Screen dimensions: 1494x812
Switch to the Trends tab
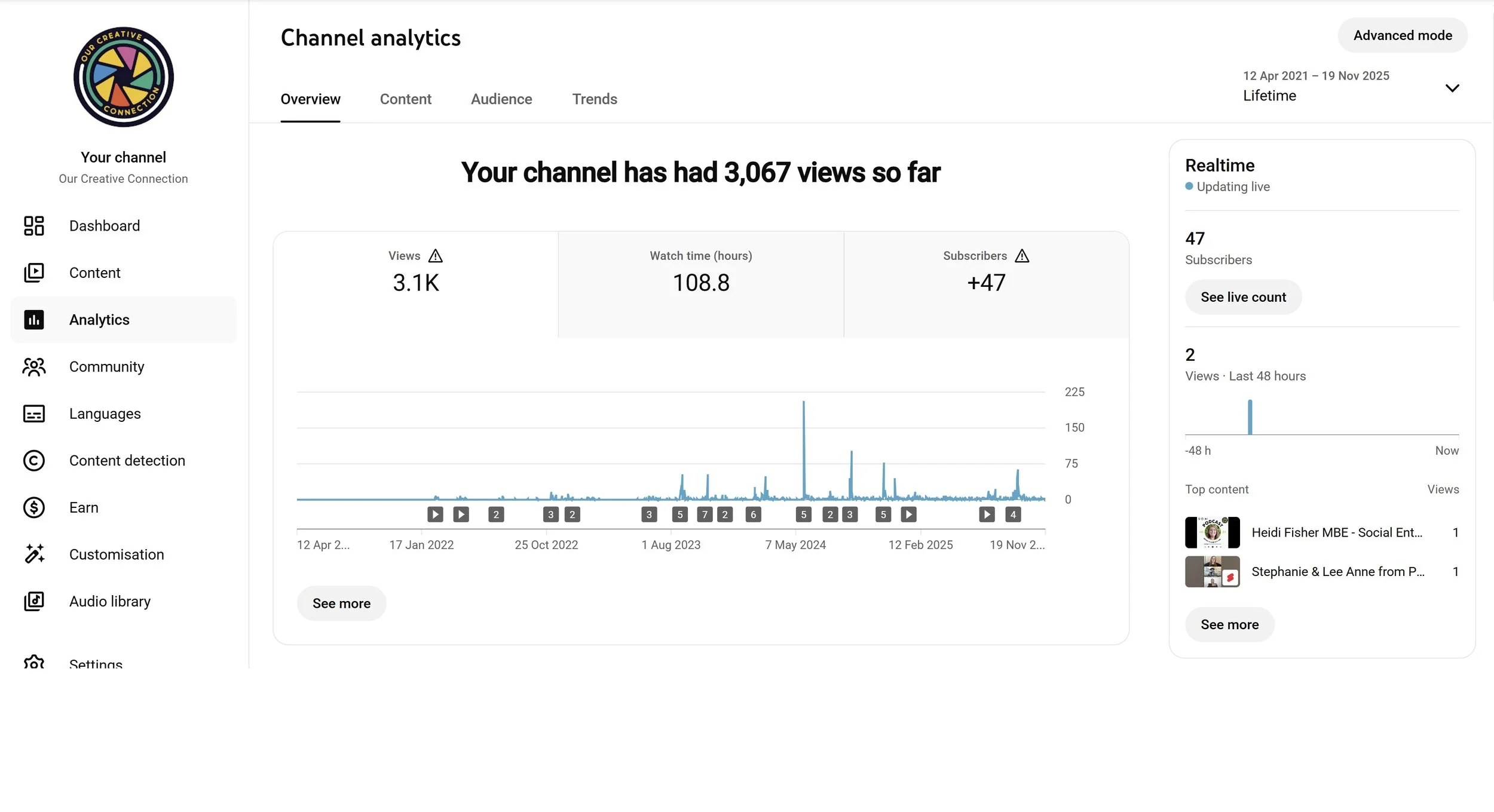(x=594, y=99)
